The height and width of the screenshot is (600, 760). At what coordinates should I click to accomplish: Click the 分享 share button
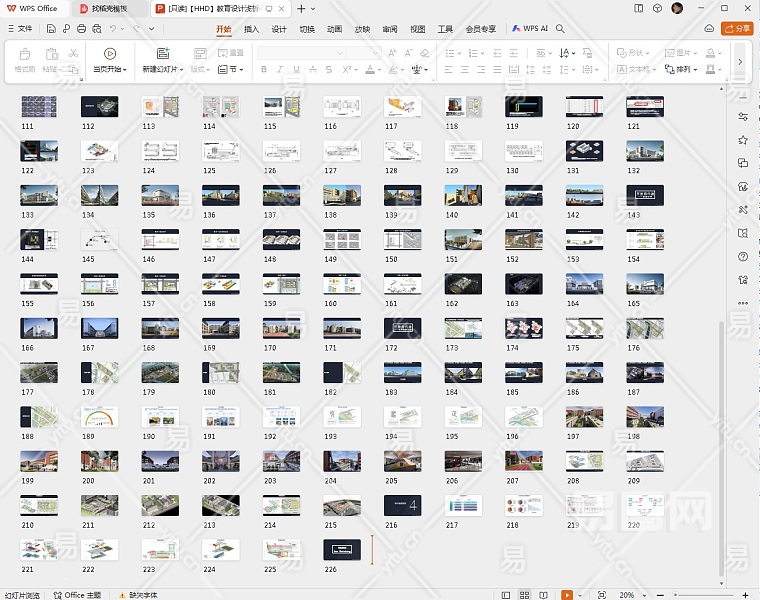click(x=739, y=29)
